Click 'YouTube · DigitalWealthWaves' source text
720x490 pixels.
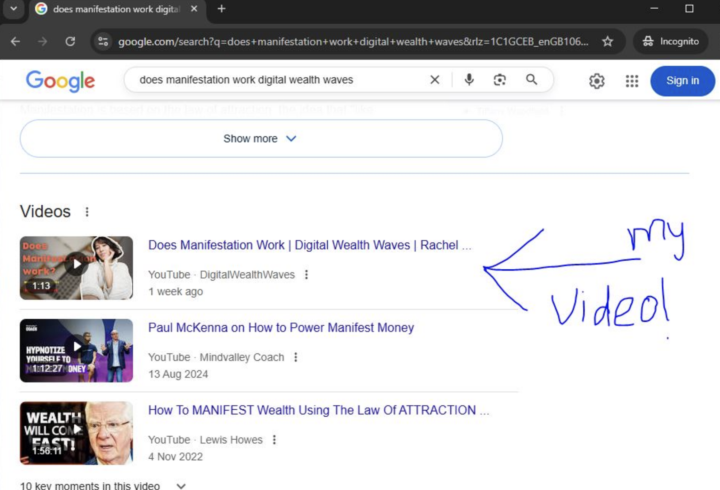221,275
